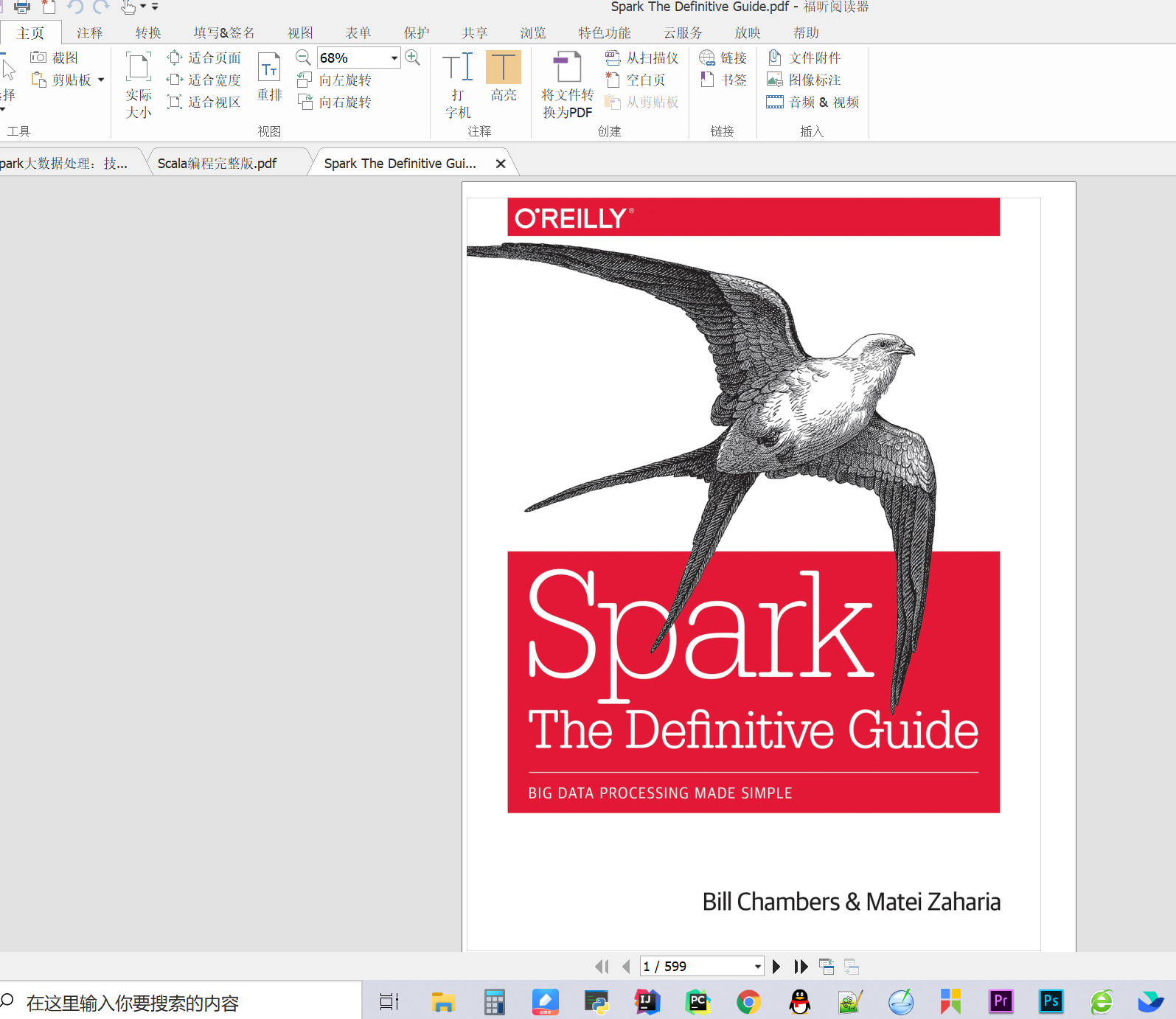Click the zoom in magnifier icon

click(413, 58)
